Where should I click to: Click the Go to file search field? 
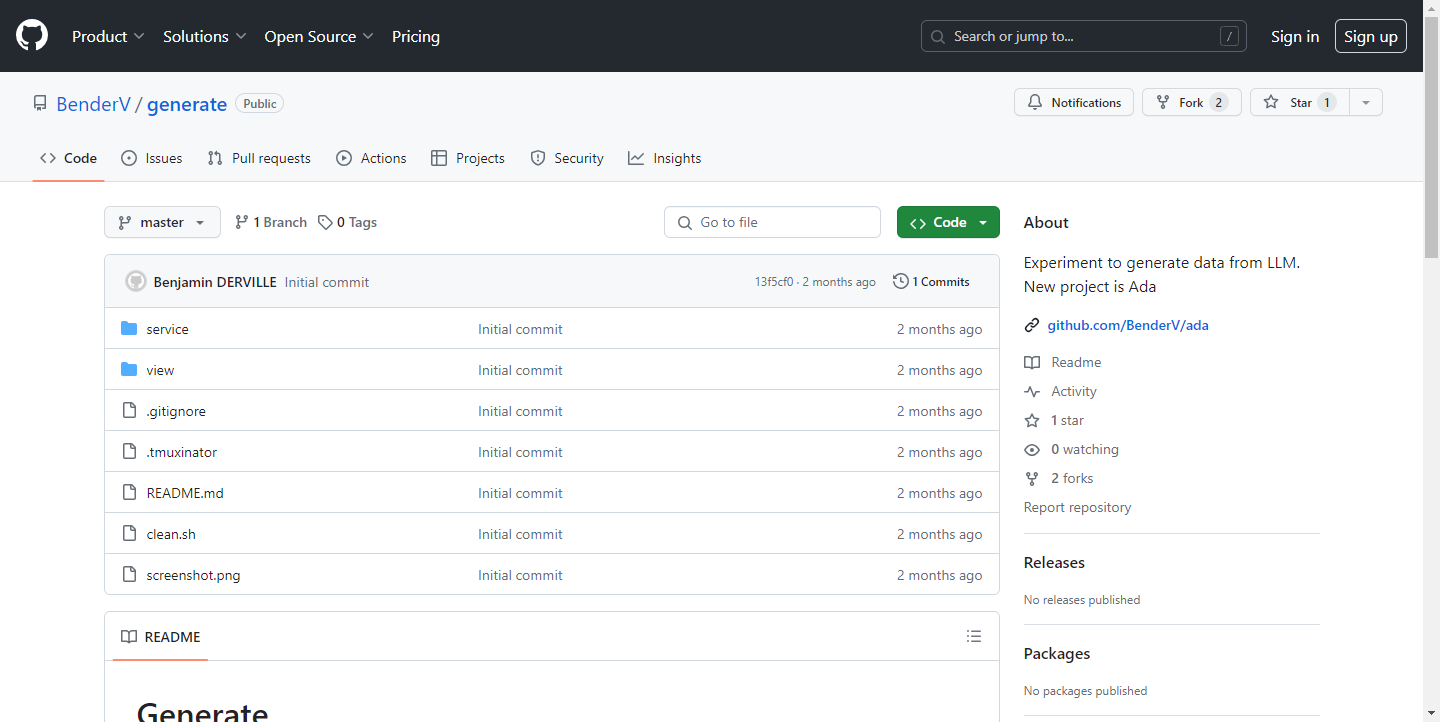coord(772,222)
